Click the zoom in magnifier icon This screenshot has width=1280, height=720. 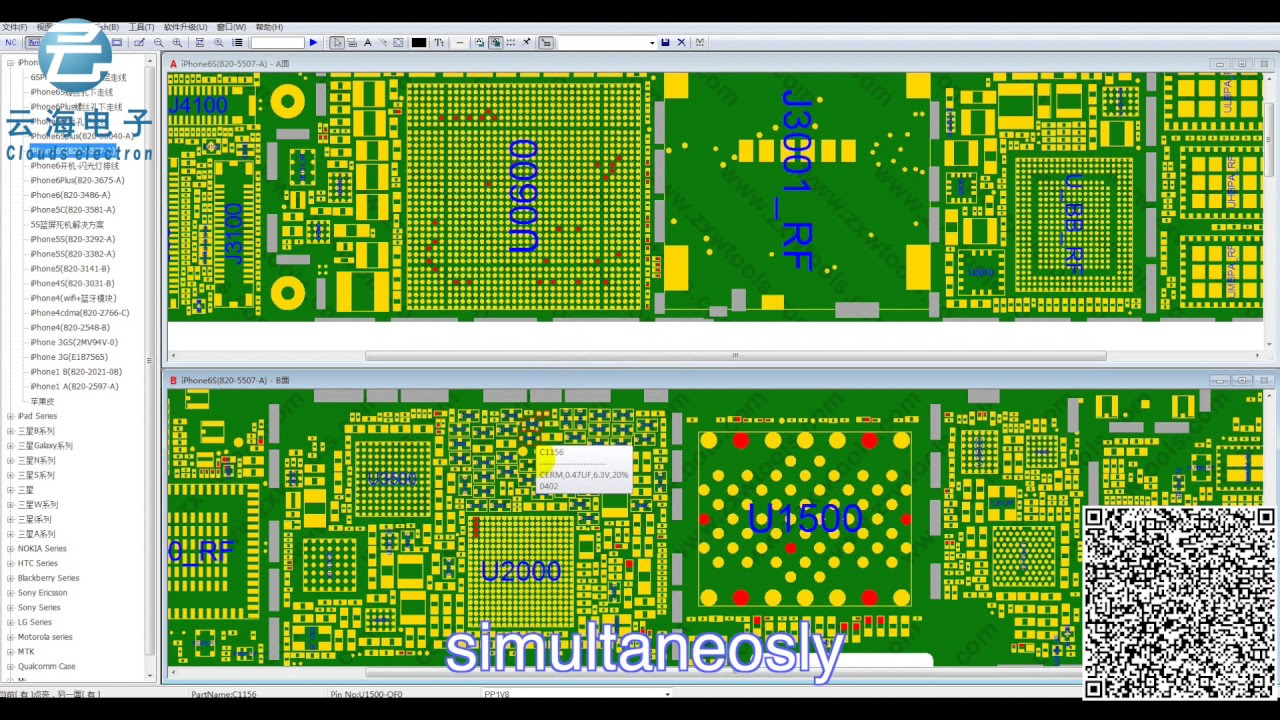tap(177, 43)
